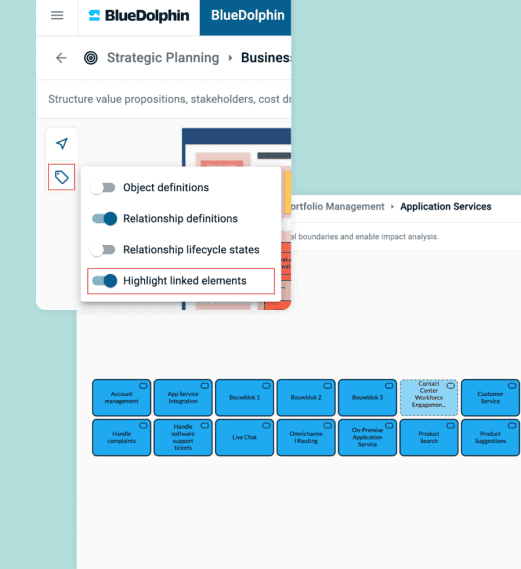Image resolution: width=521 pixels, height=569 pixels.
Task: Select the Account management element
Action: tap(122, 397)
